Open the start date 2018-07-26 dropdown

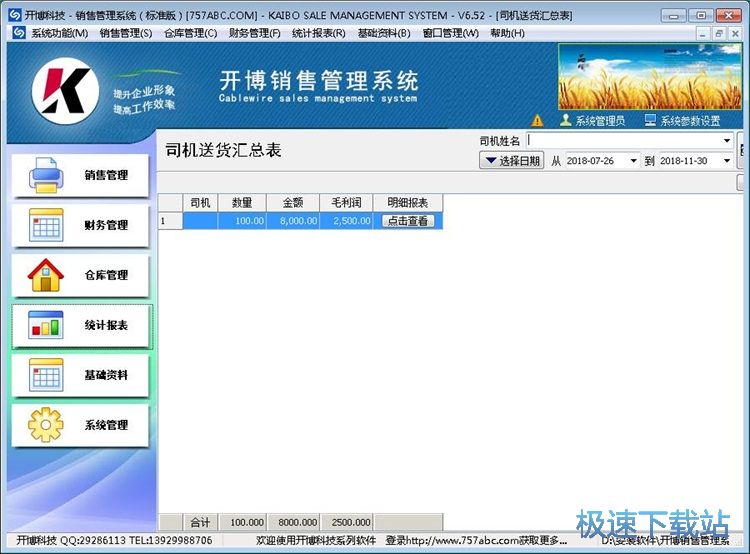coord(633,161)
